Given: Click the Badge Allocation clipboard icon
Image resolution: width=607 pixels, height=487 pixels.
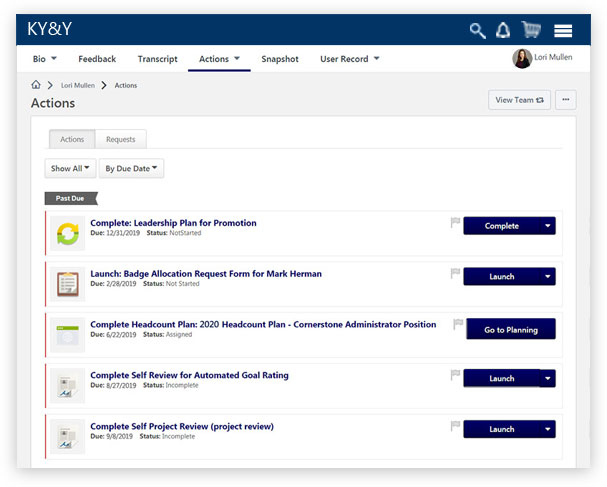Looking at the screenshot, I should tap(68, 284).
